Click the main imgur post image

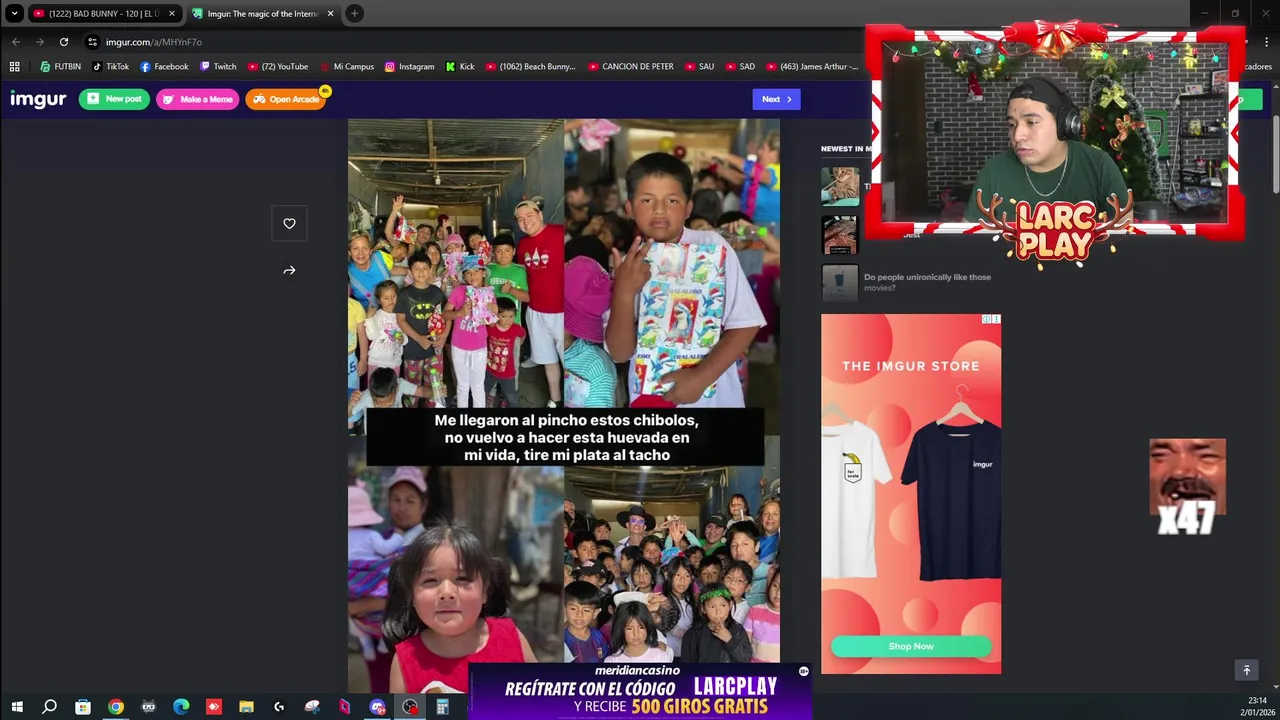564,405
